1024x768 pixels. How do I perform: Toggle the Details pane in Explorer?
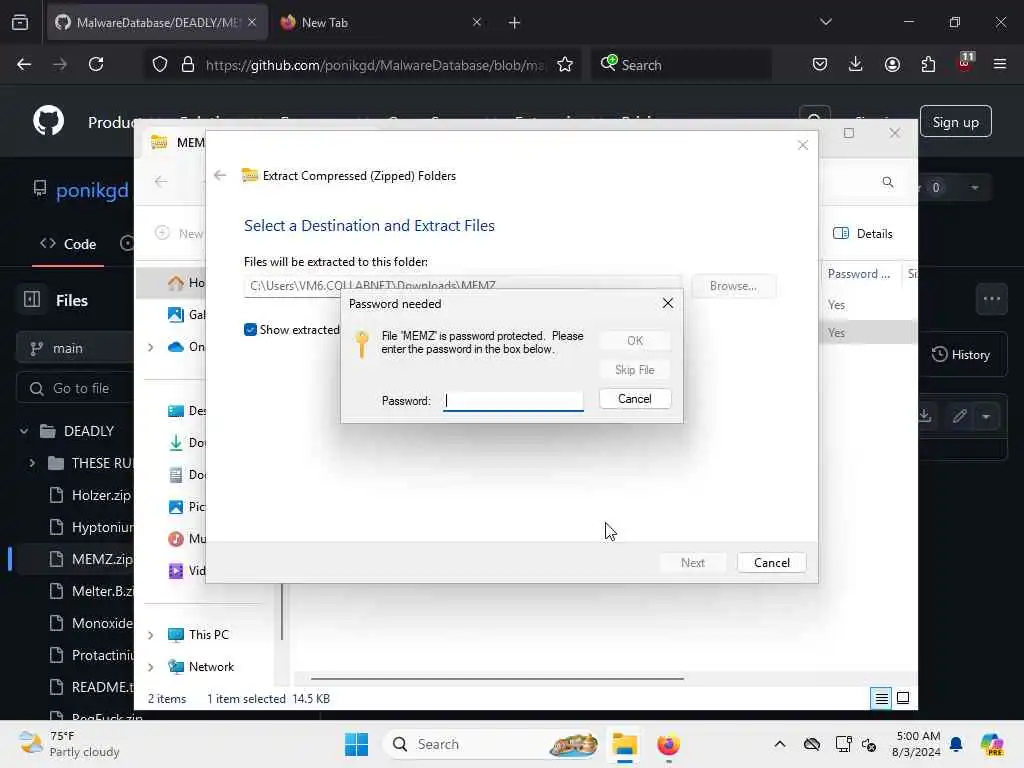pyautogui.click(x=863, y=234)
